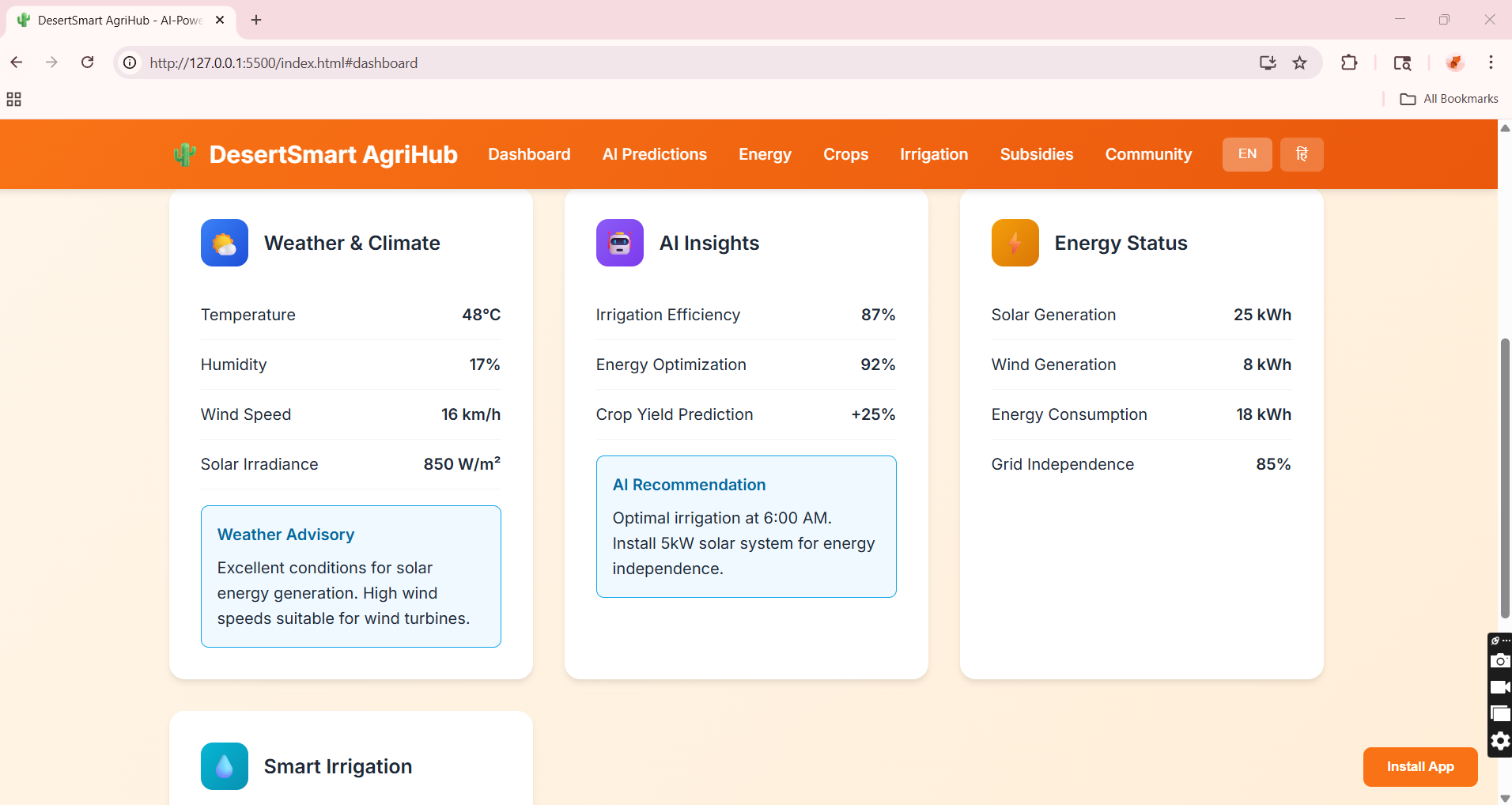Open the Dashboard nav item

[x=529, y=154]
